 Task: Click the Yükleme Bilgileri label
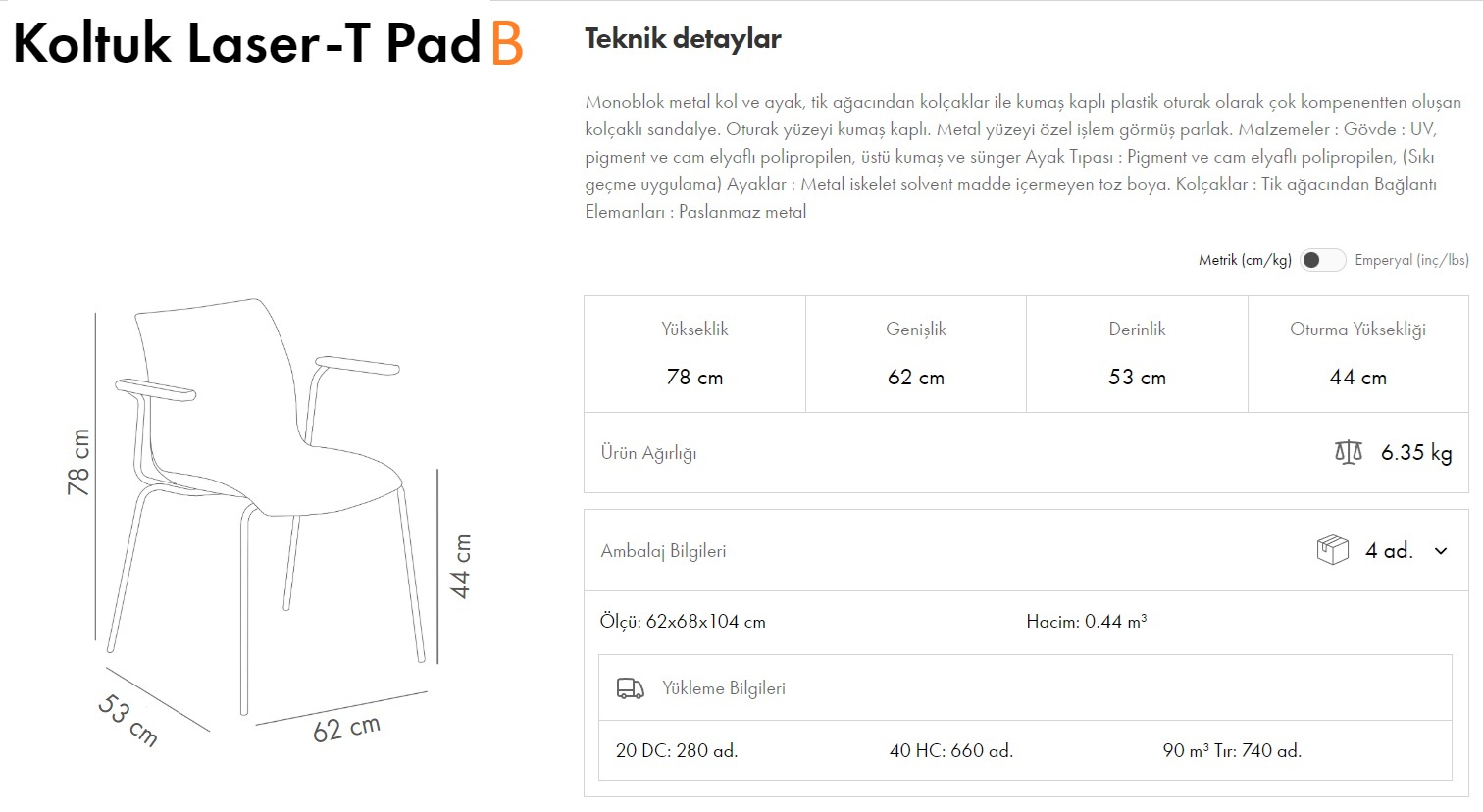coord(723,687)
